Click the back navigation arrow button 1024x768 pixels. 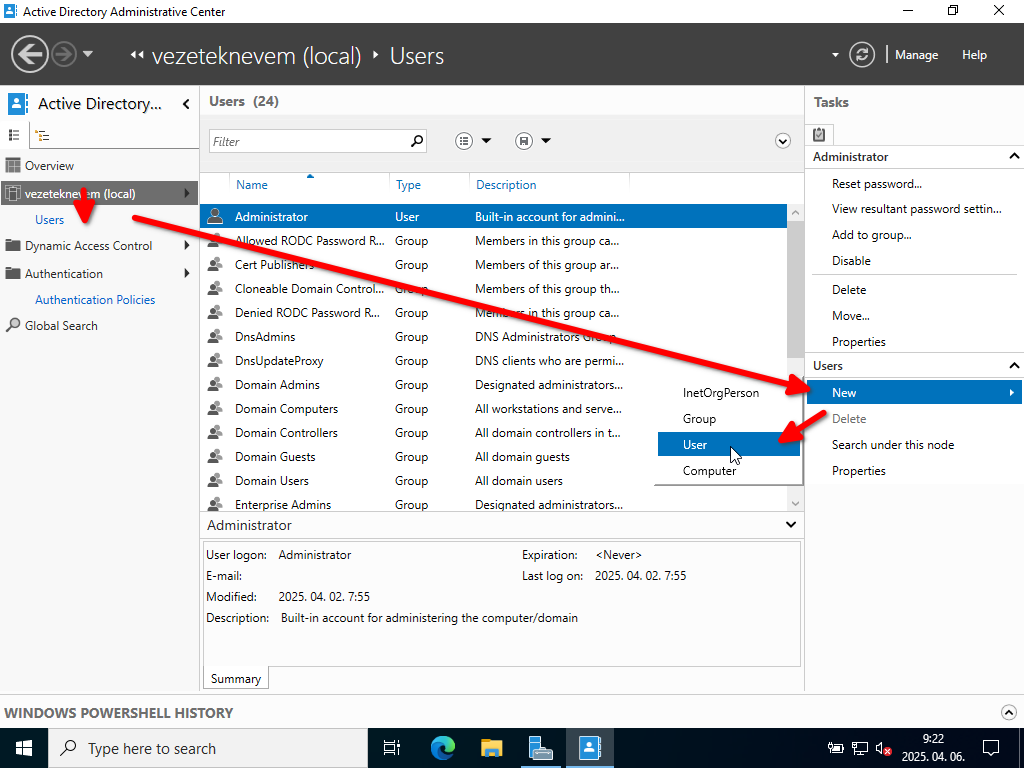click(x=30, y=54)
